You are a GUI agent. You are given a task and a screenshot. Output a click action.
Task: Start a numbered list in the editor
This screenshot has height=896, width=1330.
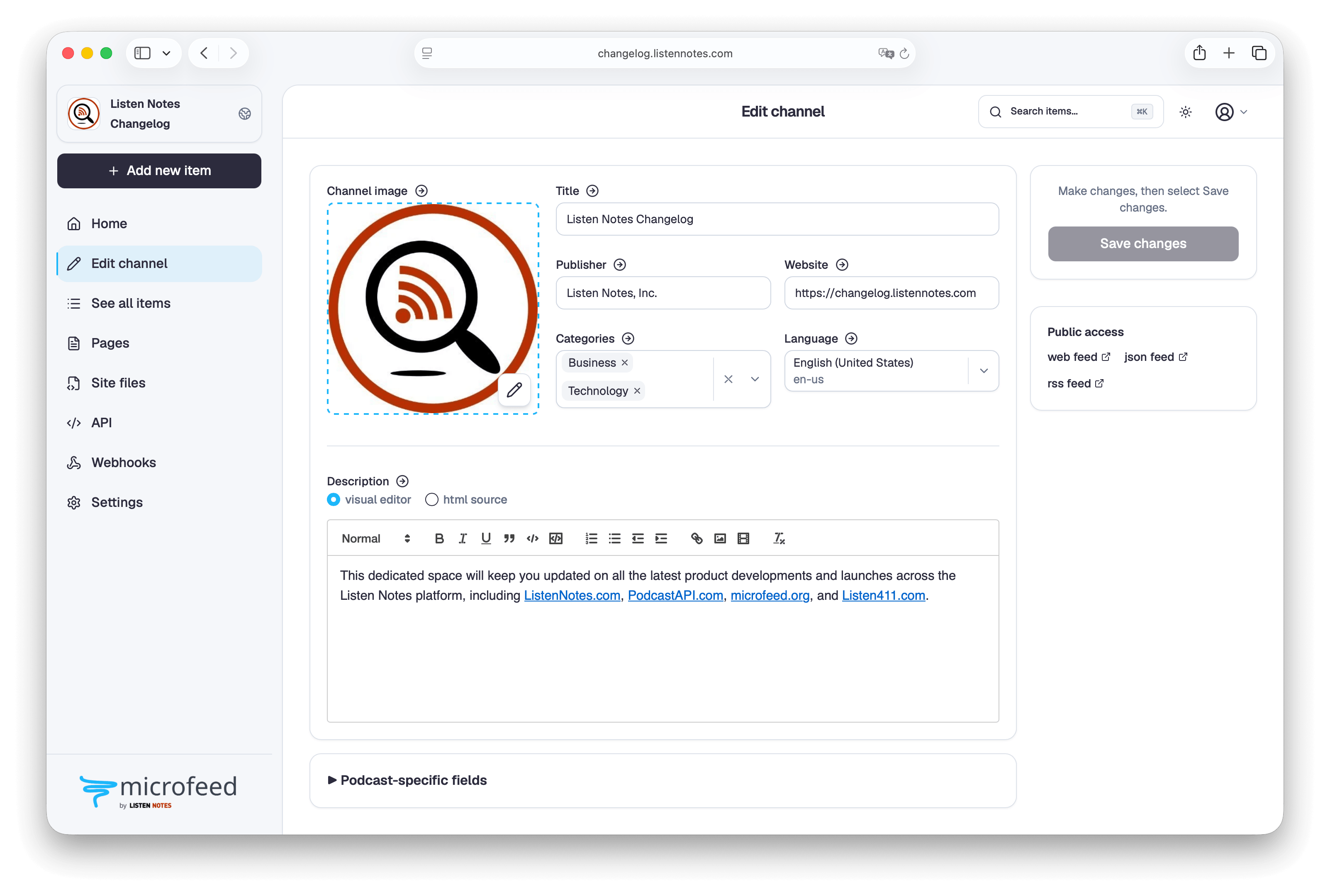tap(591, 538)
